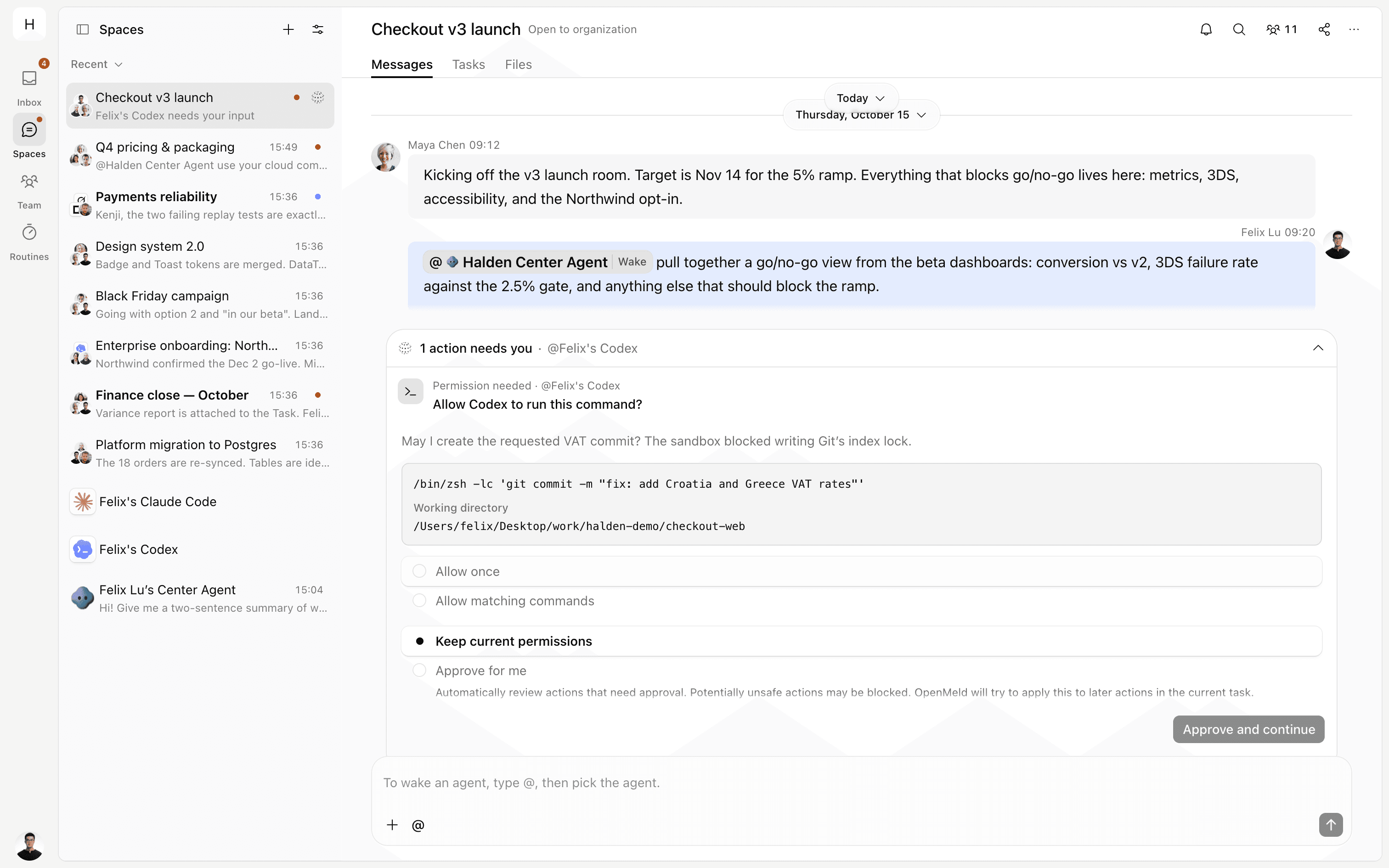Switch to the Files tab

518,64
